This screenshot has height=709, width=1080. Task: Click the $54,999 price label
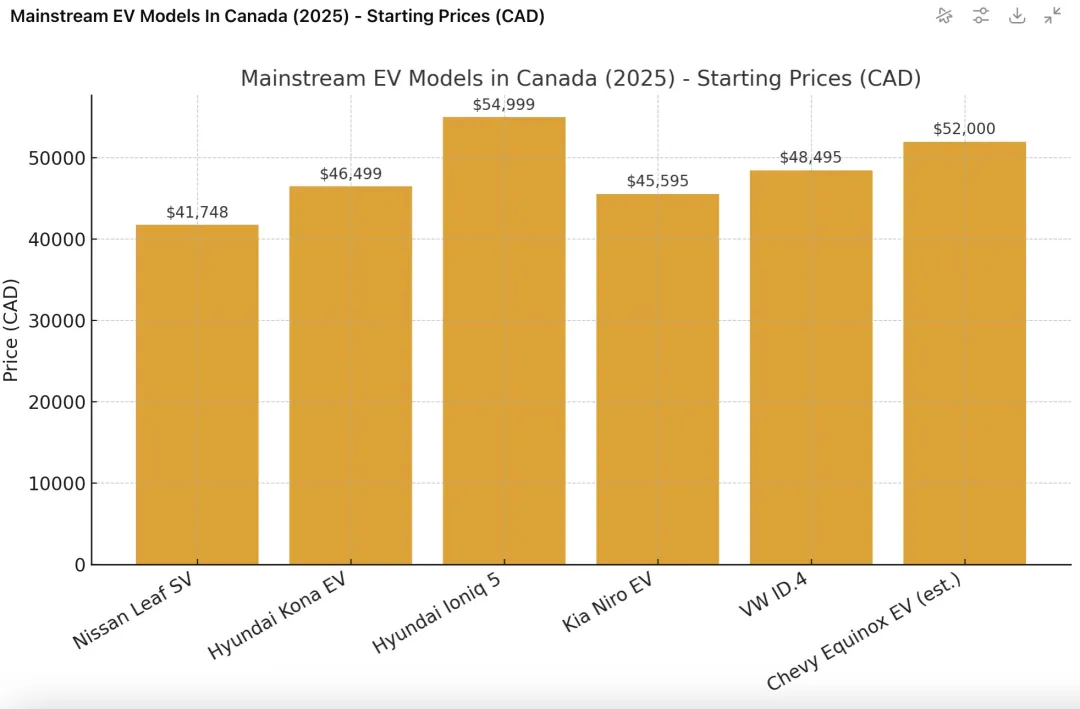point(503,105)
